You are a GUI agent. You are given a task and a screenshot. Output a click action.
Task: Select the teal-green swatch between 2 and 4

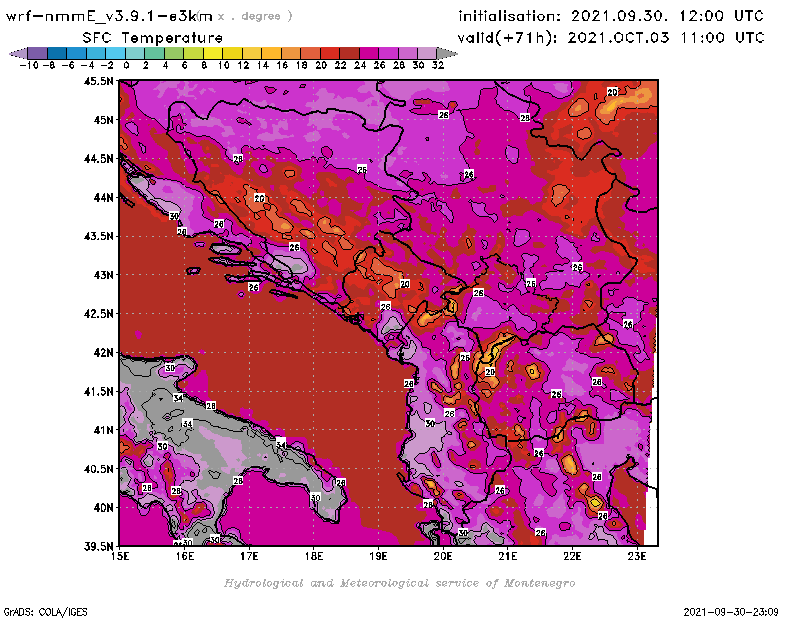[x=155, y=54]
